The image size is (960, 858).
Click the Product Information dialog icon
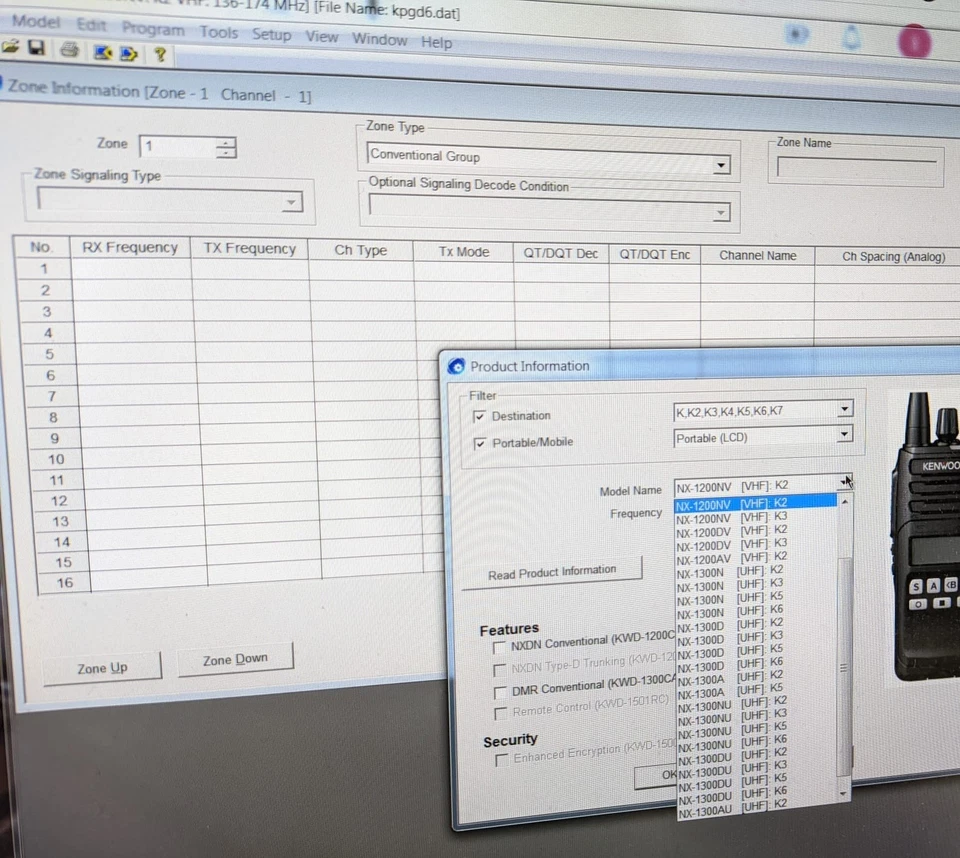tap(456, 366)
